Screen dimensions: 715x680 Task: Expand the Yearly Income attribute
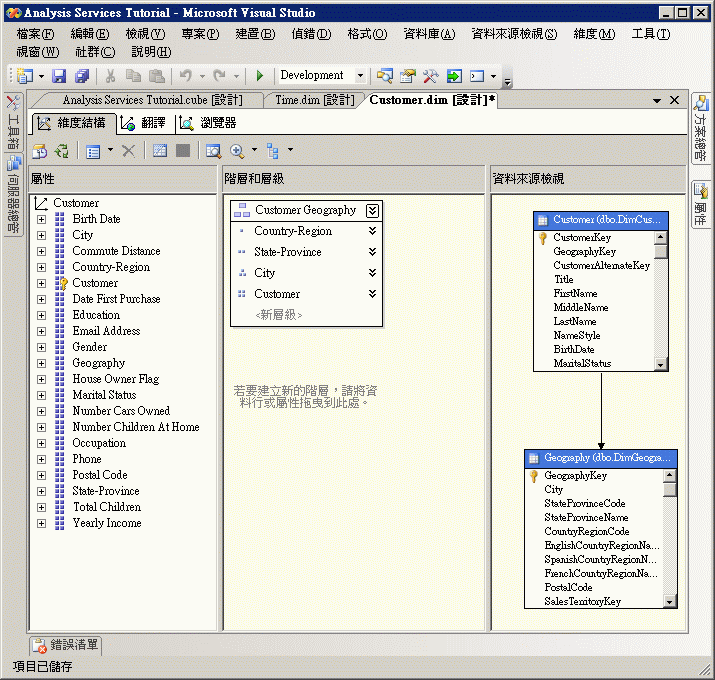point(41,524)
